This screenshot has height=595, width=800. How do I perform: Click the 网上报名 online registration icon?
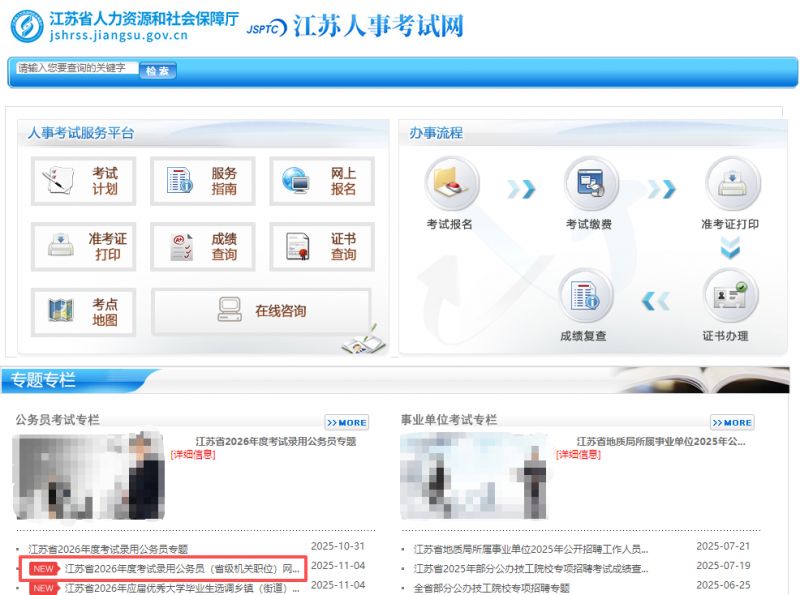click(x=321, y=181)
